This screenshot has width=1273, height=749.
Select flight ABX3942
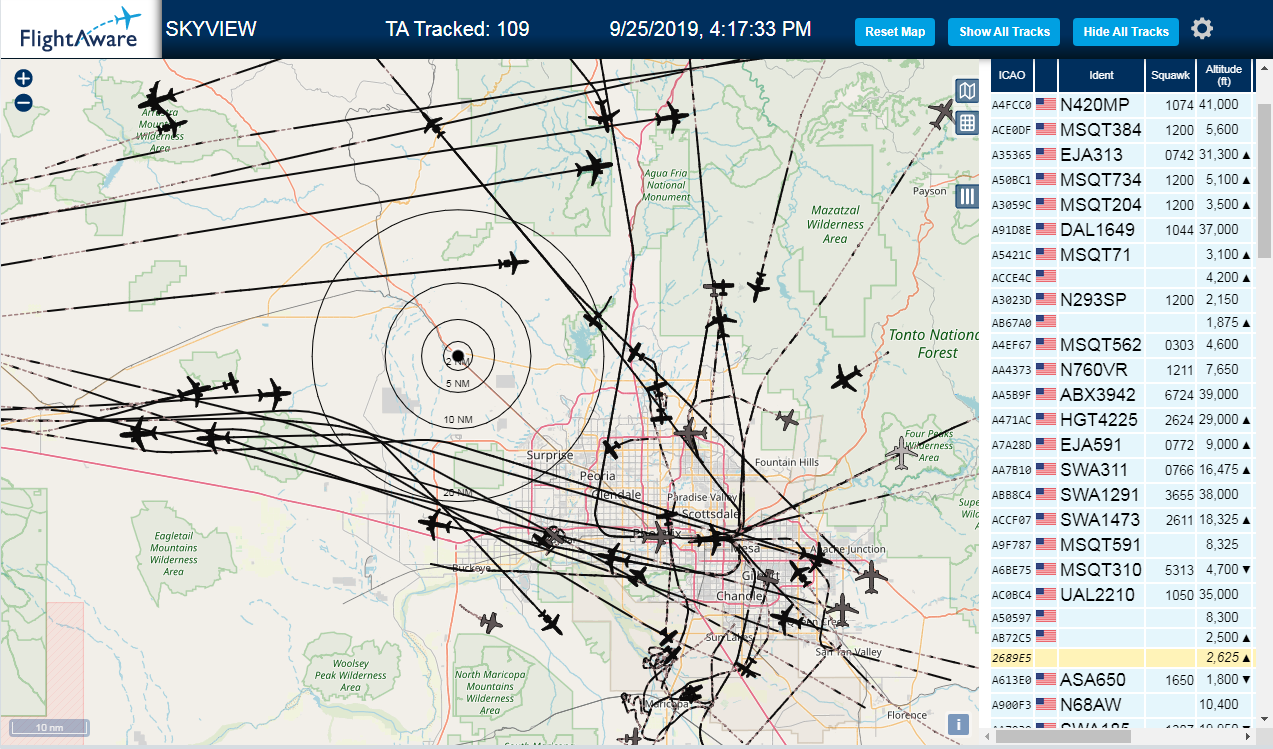coord(1120,394)
